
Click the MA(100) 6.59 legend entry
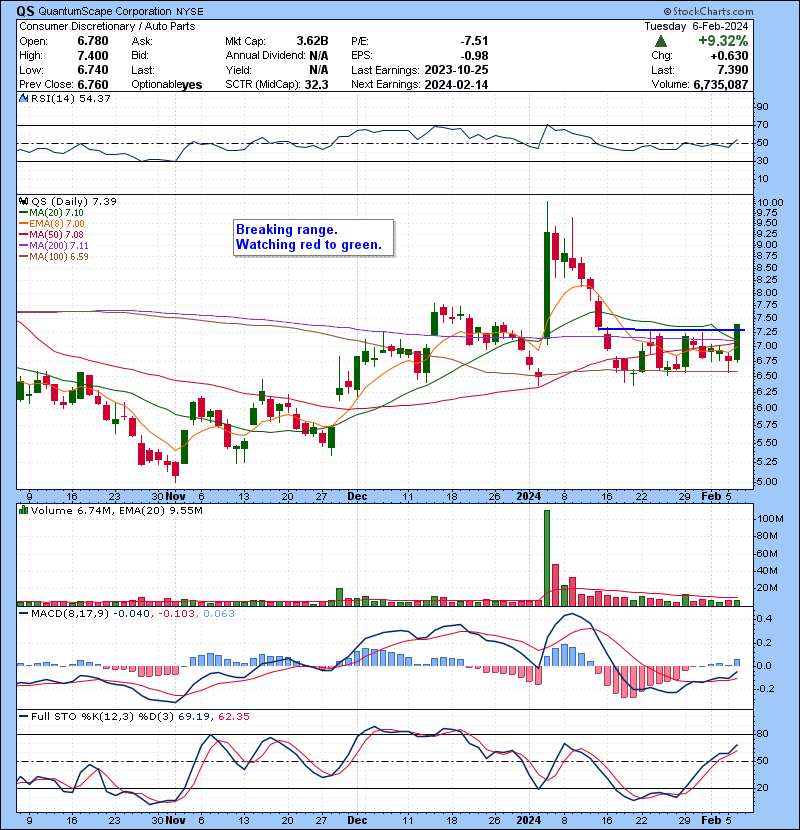pyautogui.click(x=59, y=257)
